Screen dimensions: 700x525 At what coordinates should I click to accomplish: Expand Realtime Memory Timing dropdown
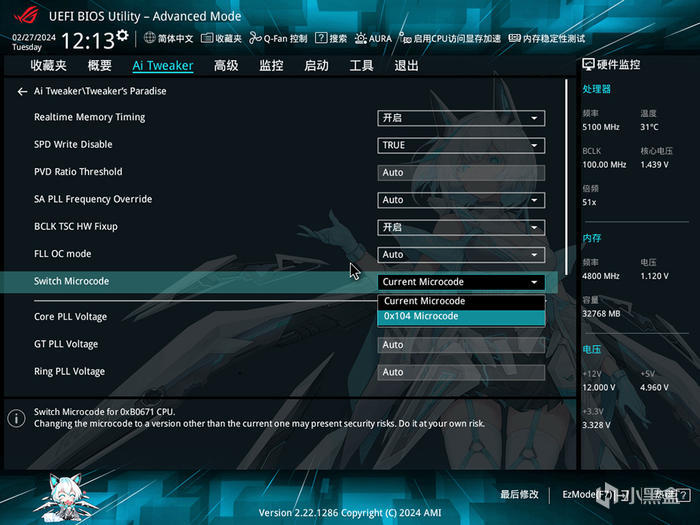coord(461,118)
